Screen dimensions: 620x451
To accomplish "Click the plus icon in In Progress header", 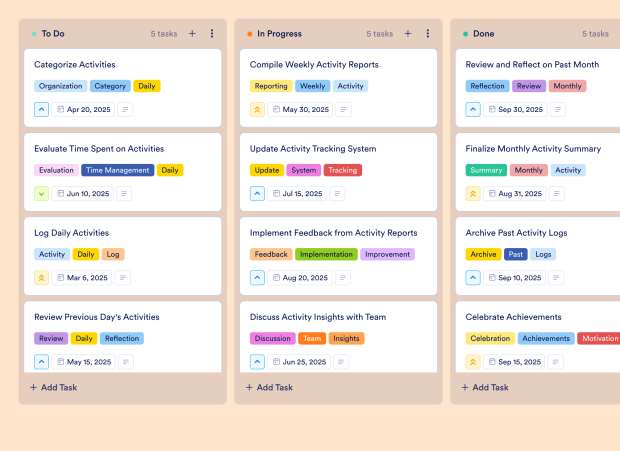I will click(x=408, y=34).
